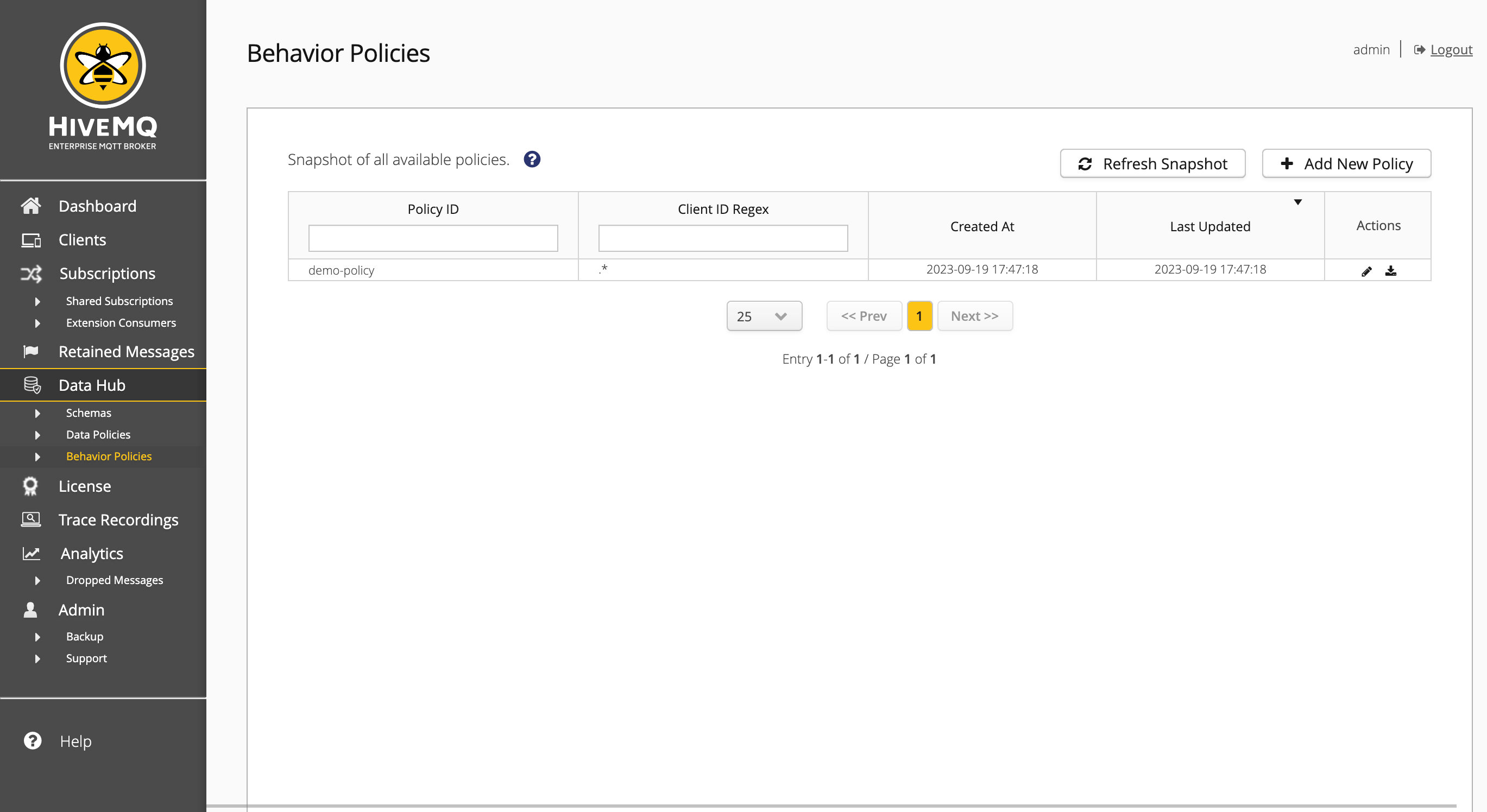Expand the Dropped Messages arrow

coord(37,581)
